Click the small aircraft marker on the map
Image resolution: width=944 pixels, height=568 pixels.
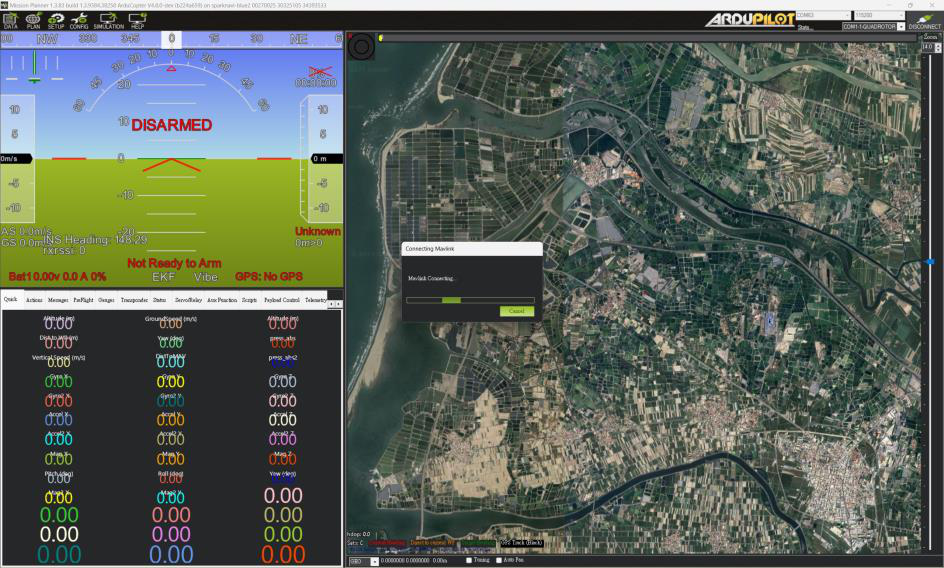tap(770, 322)
